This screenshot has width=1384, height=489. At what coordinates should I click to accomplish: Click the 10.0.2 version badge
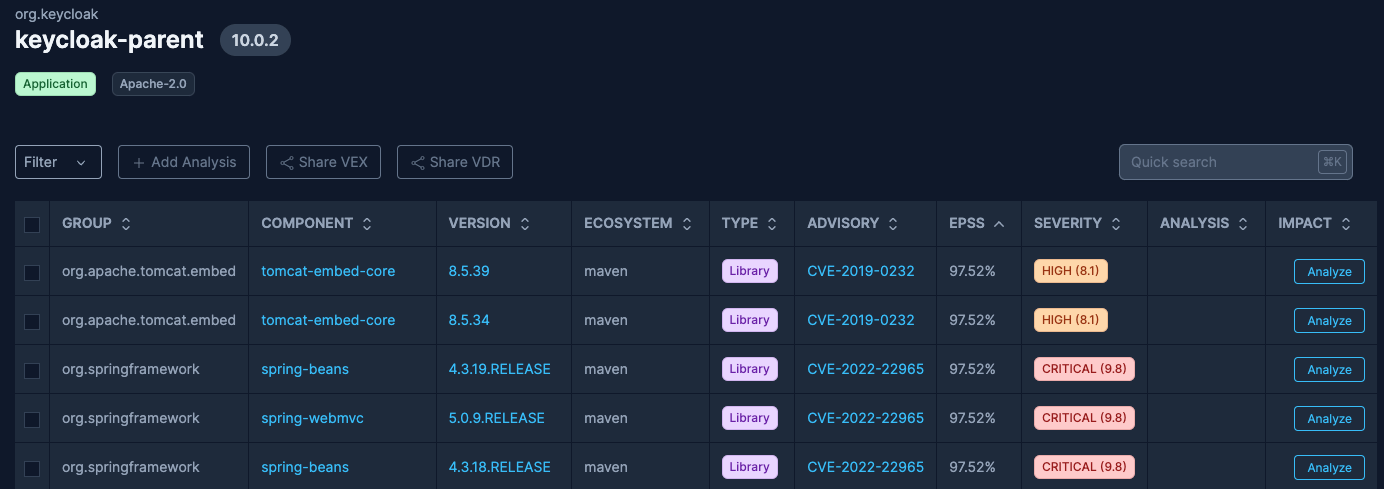click(x=255, y=40)
